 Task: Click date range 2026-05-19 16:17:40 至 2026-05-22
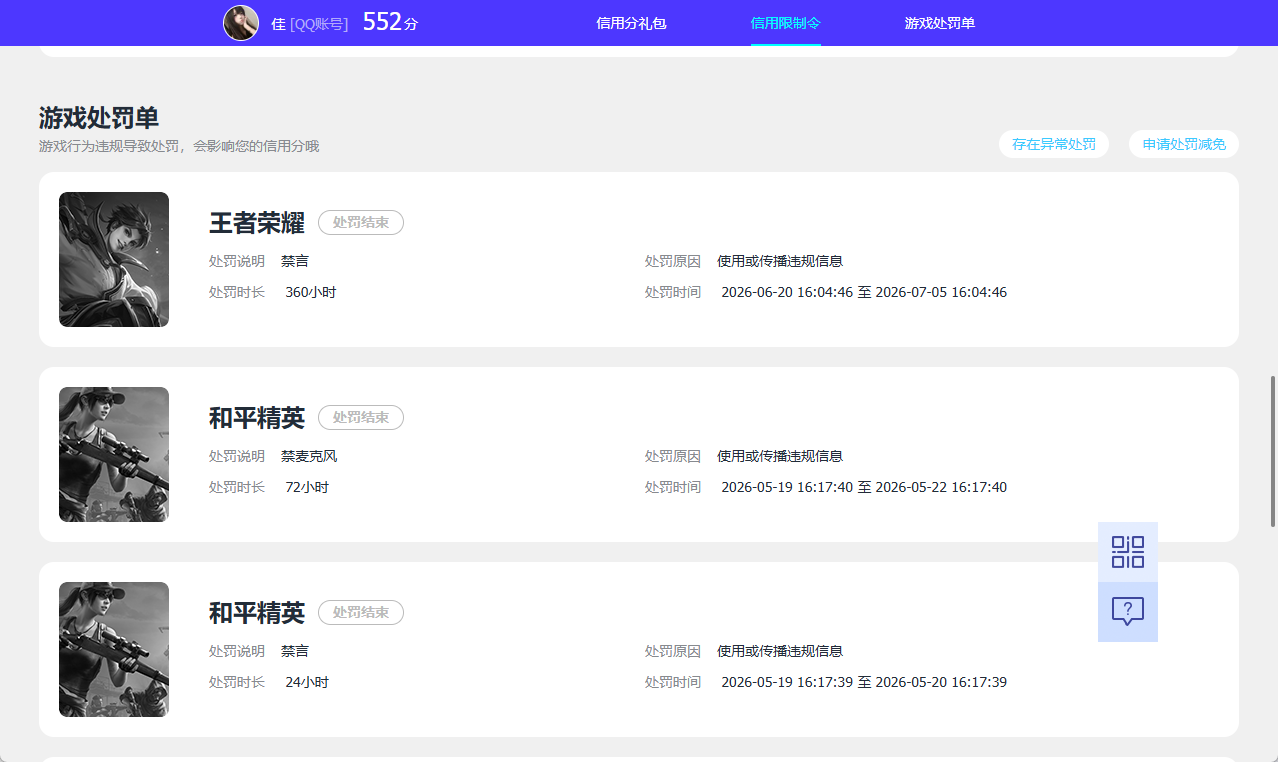(x=864, y=487)
